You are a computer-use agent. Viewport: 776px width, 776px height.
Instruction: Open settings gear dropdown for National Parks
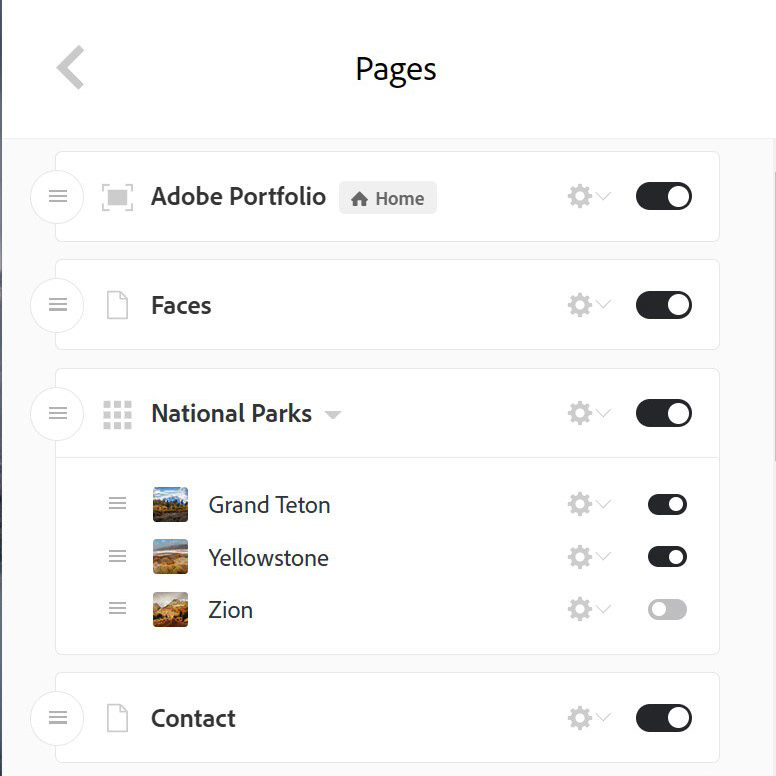(x=589, y=413)
